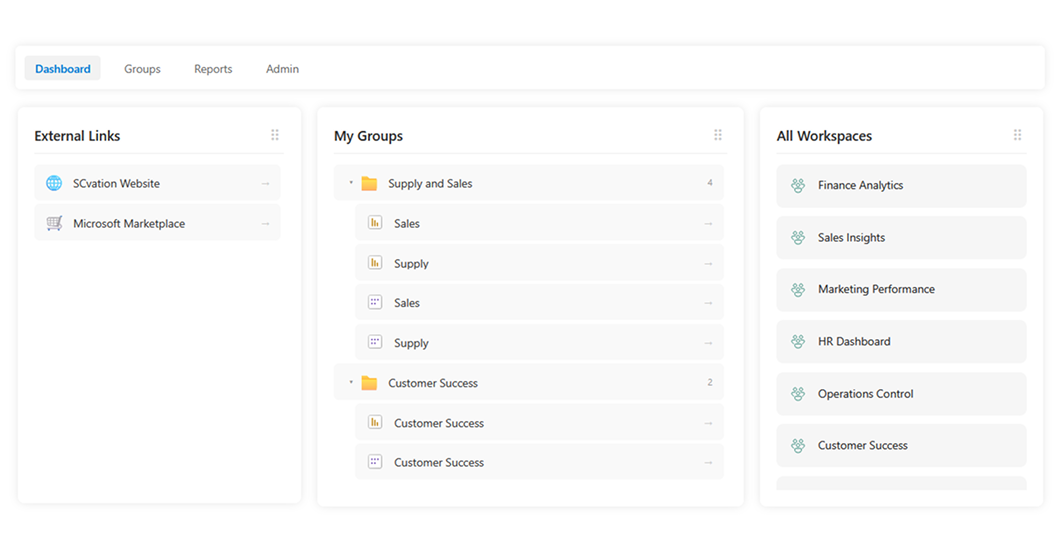
Task: Open the HR Dashboard workspace
Action: tap(901, 342)
